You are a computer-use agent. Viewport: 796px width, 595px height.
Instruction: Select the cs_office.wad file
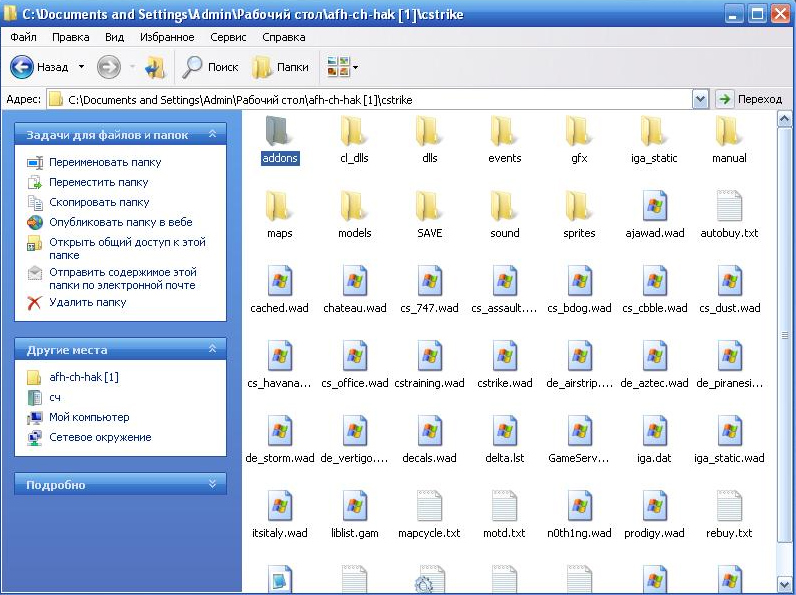(x=354, y=363)
